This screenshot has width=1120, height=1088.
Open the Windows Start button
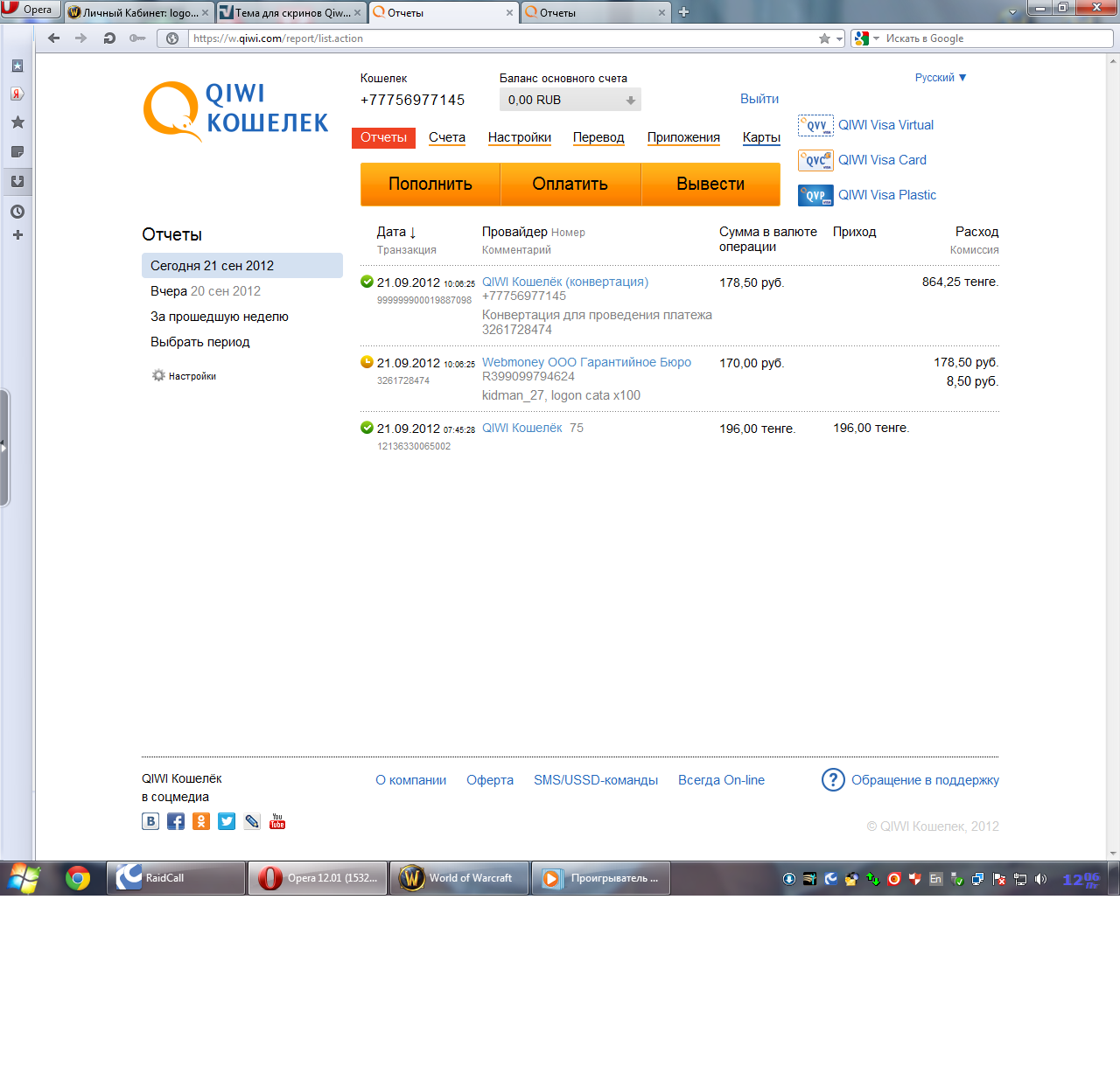coord(24,878)
